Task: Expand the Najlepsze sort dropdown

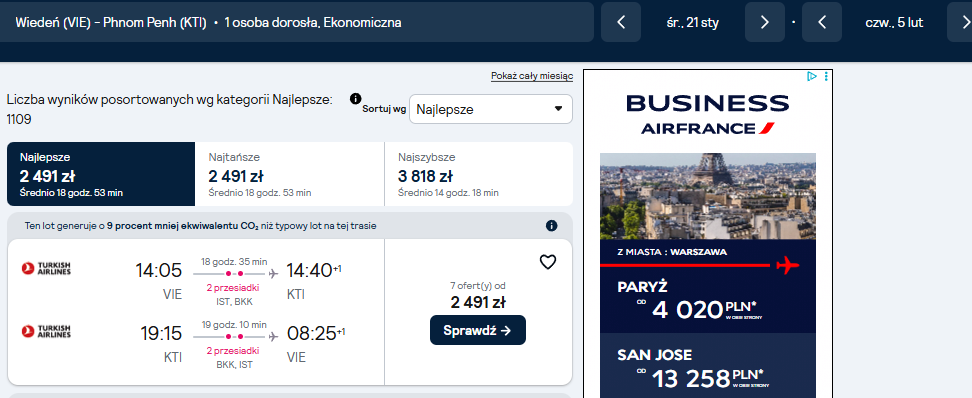Action: [491, 109]
